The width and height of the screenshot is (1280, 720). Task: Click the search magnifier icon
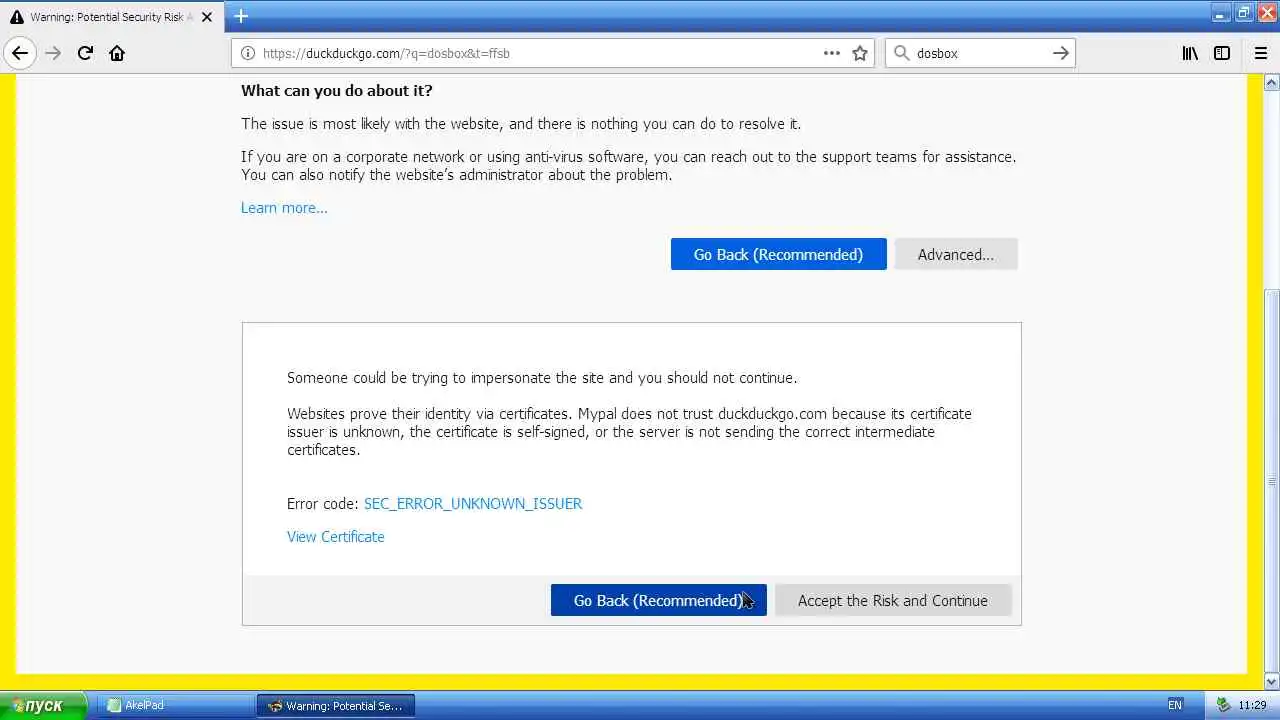900,53
